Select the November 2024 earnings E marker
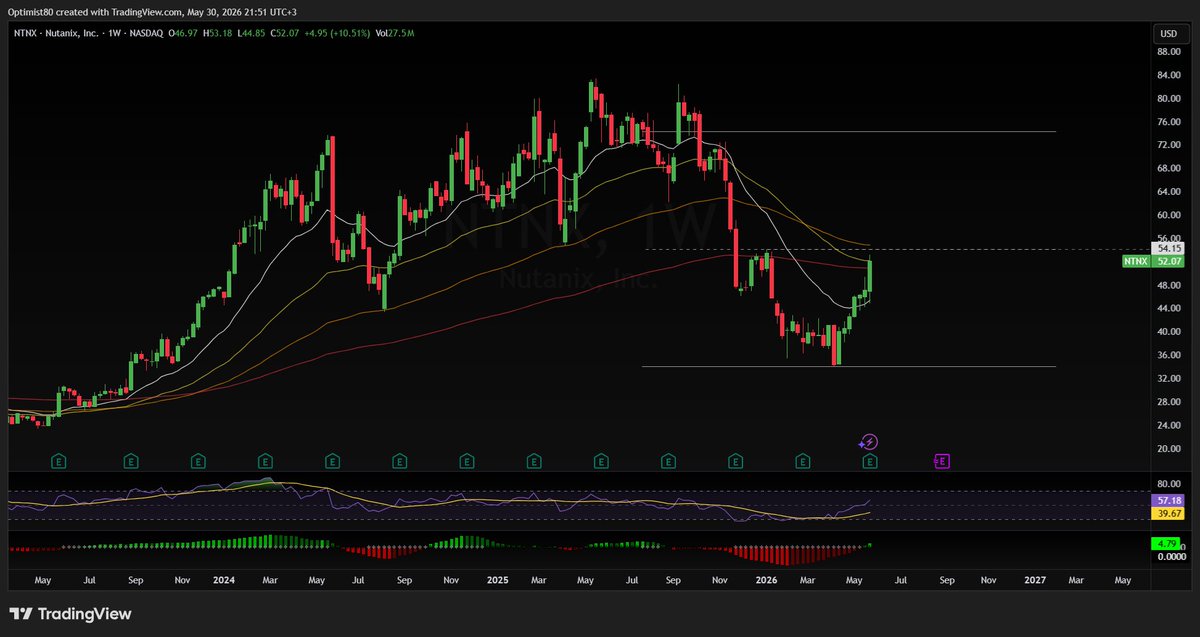Viewport: 1200px width, 637px height. [x=466, y=461]
